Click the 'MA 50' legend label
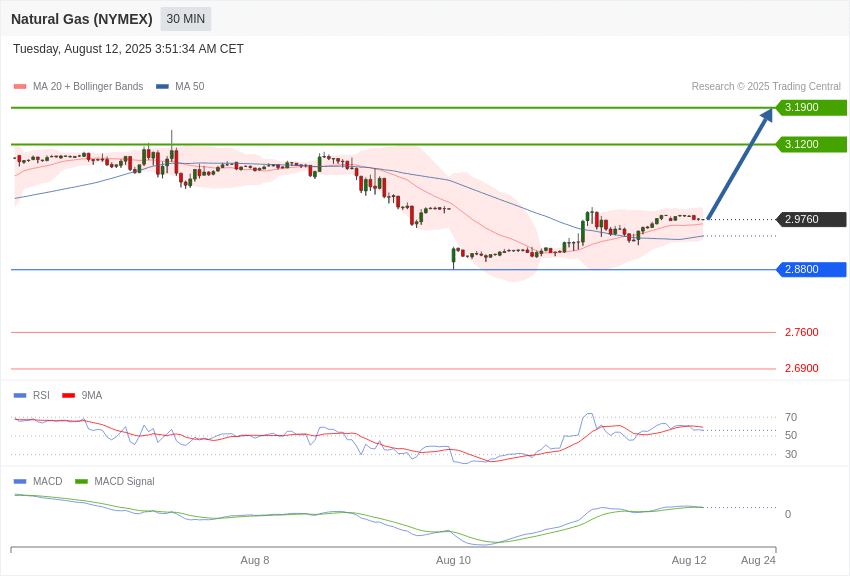This screenshot has height=576, width=850. pyautogui.click(x=190, y=87)
